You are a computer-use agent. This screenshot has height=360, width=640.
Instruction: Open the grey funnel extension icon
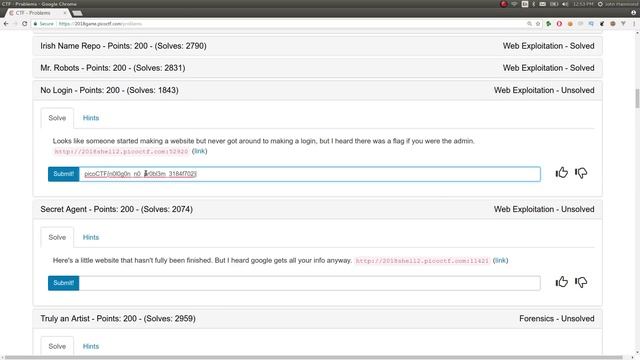623,24
